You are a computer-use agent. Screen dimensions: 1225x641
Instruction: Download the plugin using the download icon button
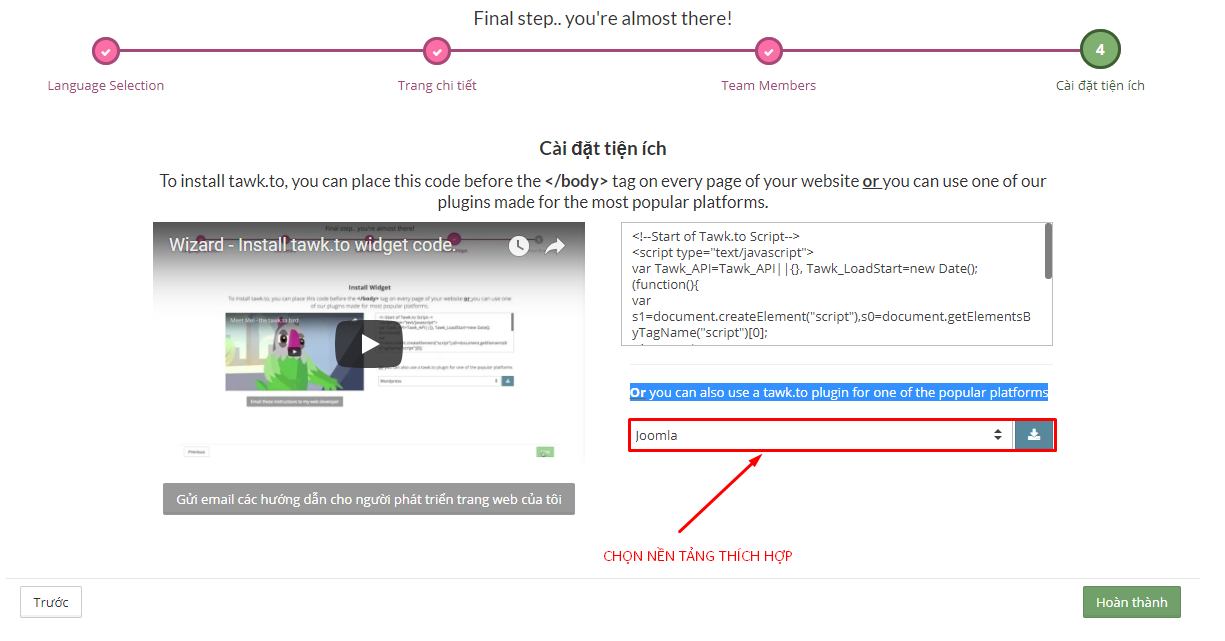click(1034, 435)
